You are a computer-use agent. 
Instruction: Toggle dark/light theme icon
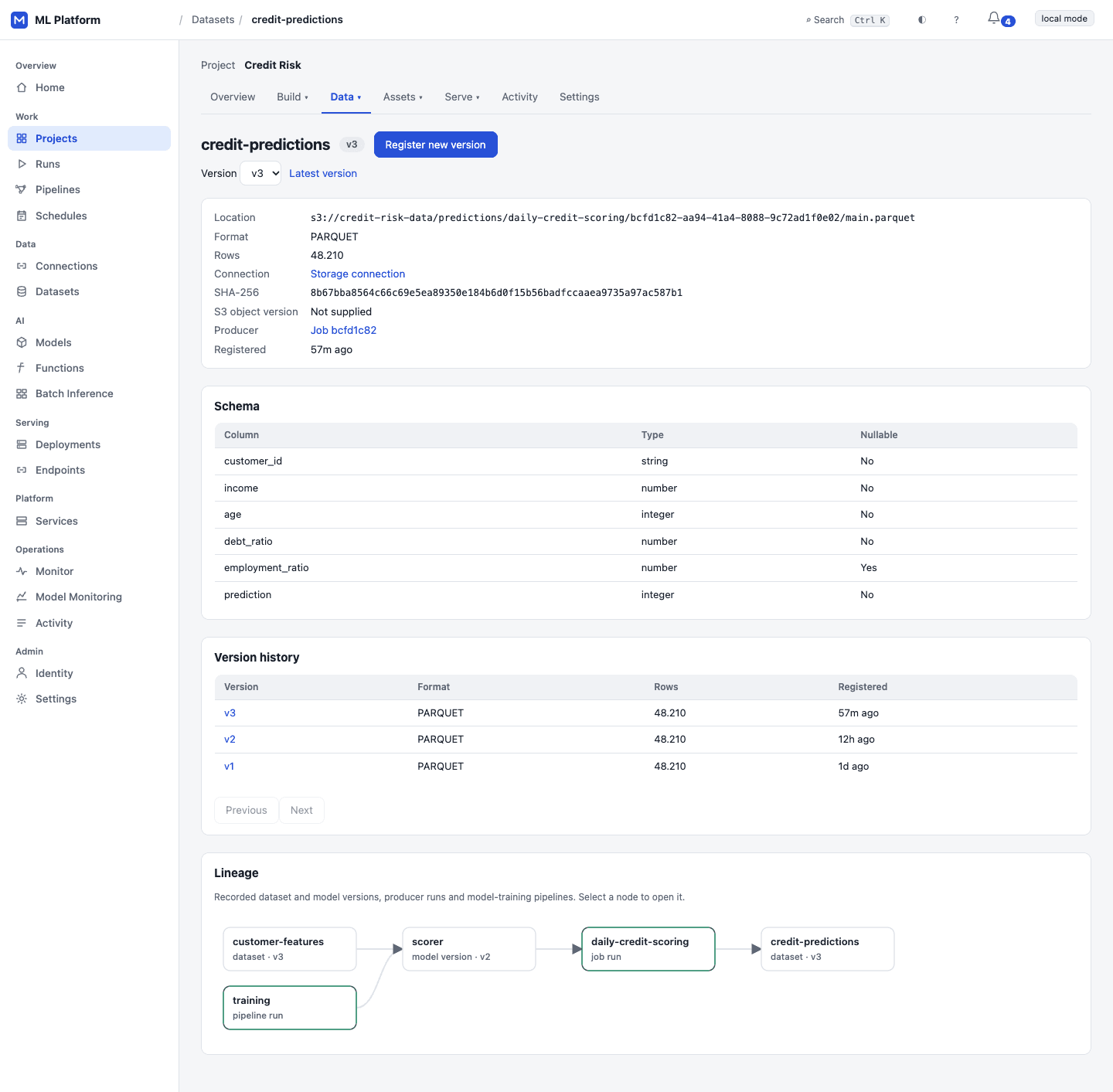coord(922,20)
